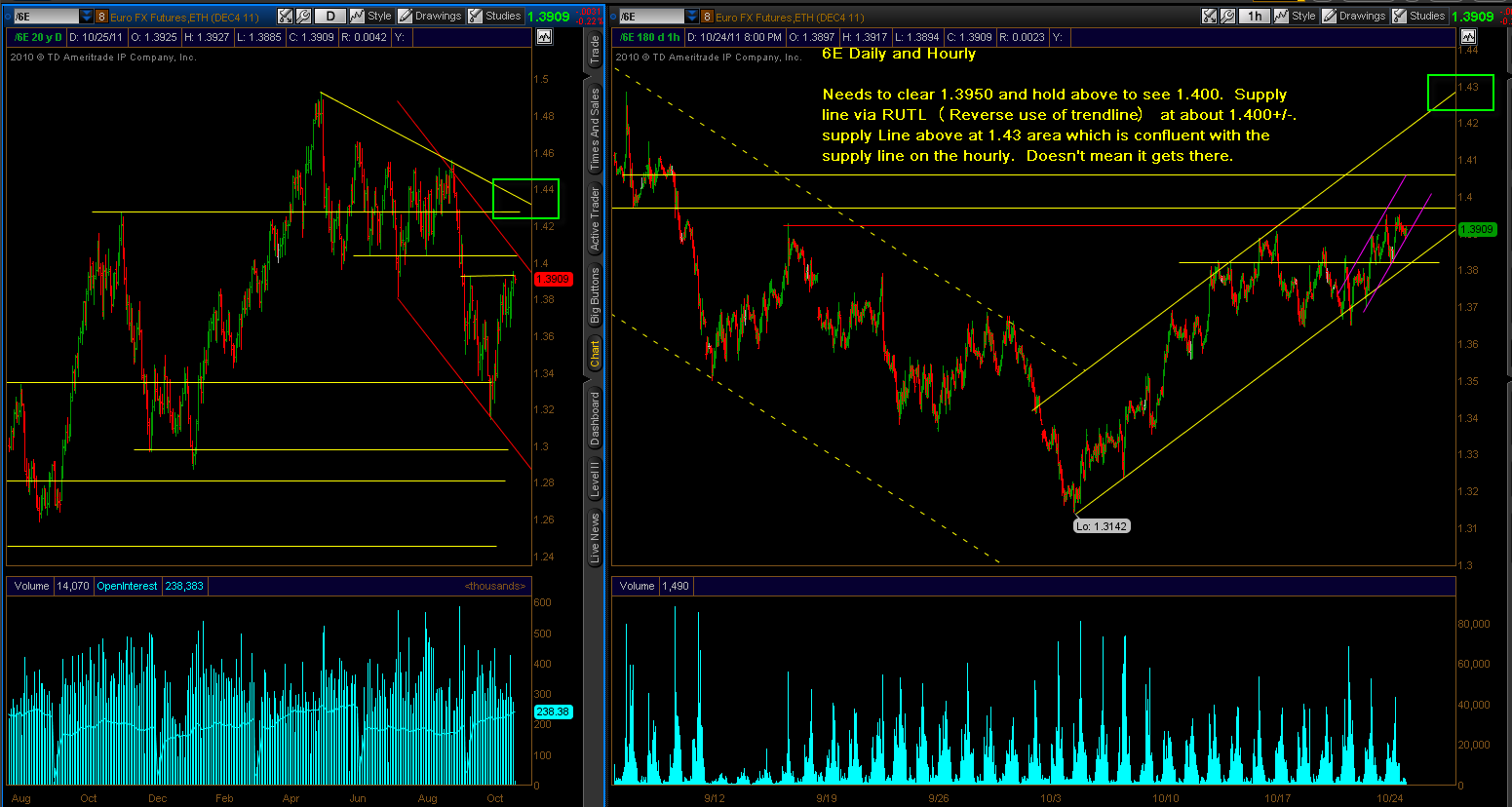The height and width of the screenshot is (807, 1512).
Task: Open Studies on the left daily chart
Action: click(x=495, y=16)
